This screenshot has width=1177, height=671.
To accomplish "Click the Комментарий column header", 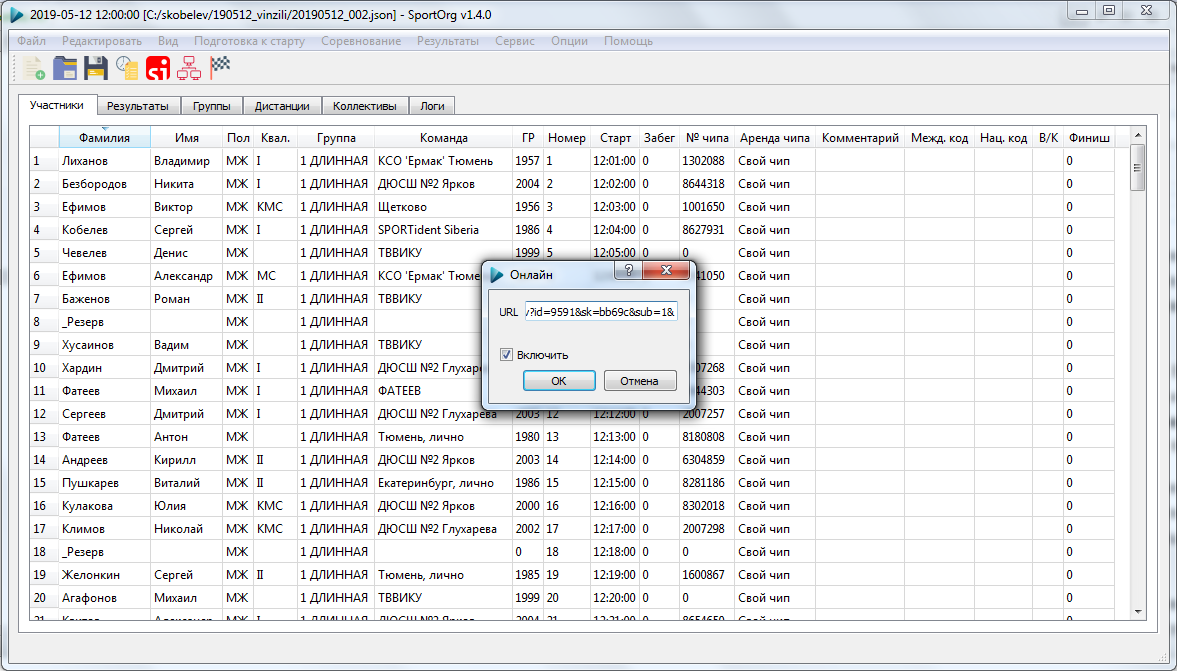I will (x=860, y=137).
